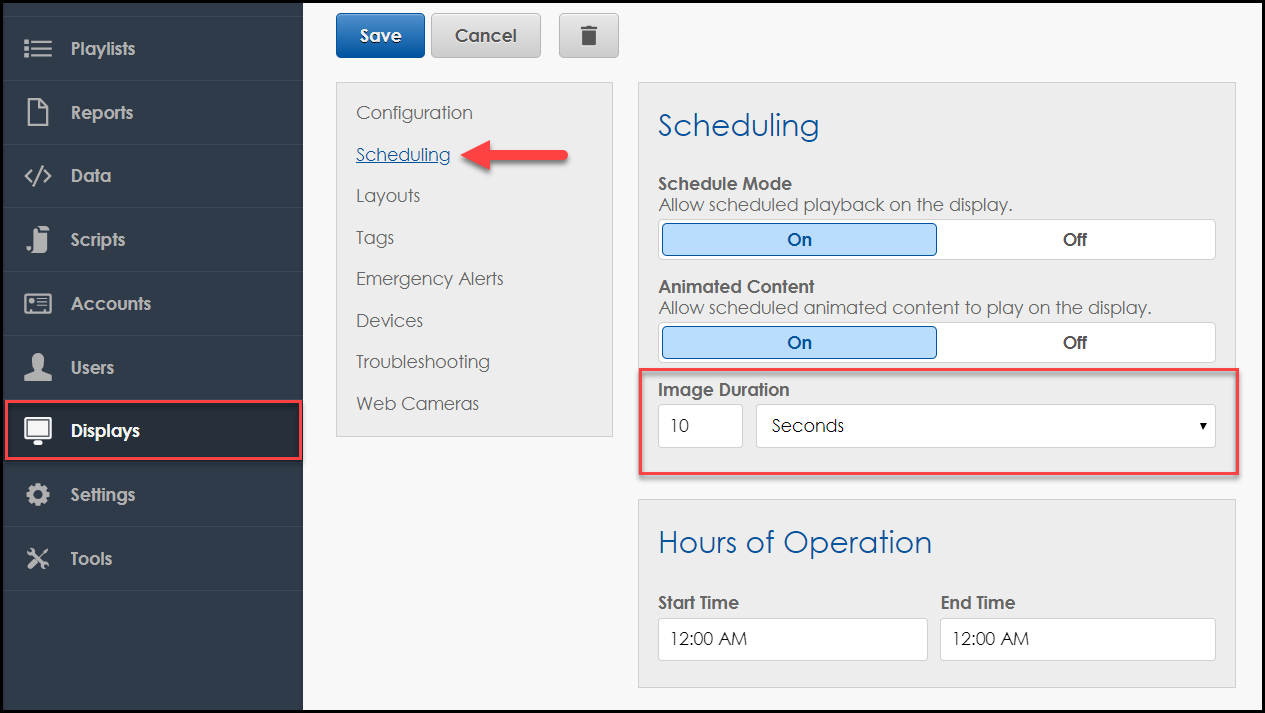The image size is (1265, 713).
Task: Disable Animated Content with Off
Action: 1075,343
